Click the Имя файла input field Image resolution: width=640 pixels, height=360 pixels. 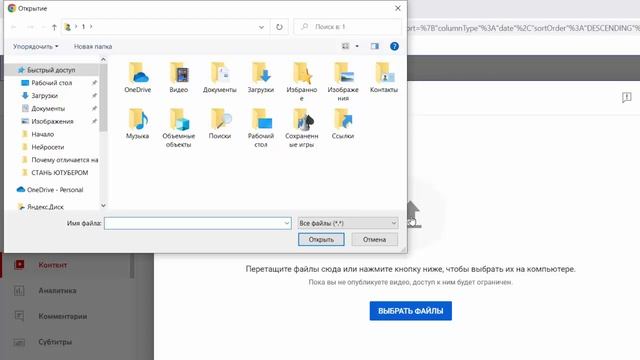point(198,223)
